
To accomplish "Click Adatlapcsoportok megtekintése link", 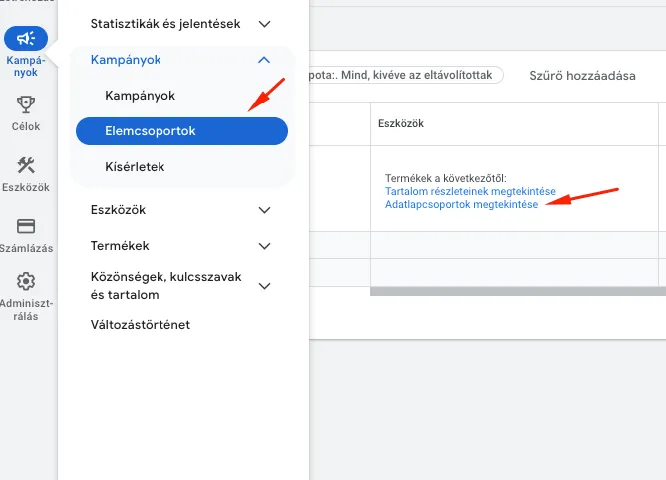I will [x=461, y=204].
